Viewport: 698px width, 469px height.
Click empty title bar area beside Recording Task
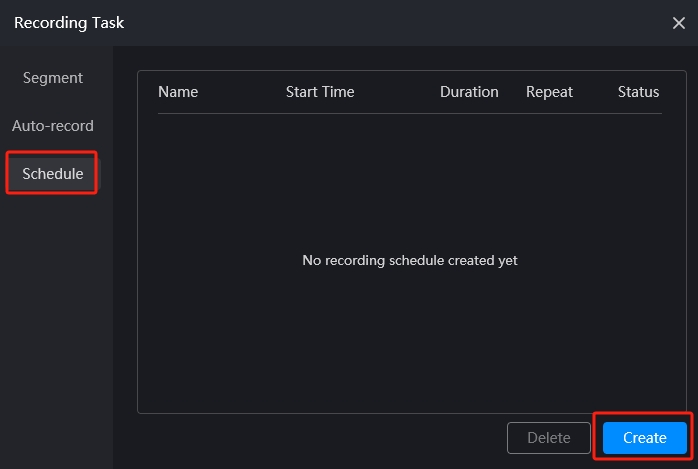tap(396, 23)
